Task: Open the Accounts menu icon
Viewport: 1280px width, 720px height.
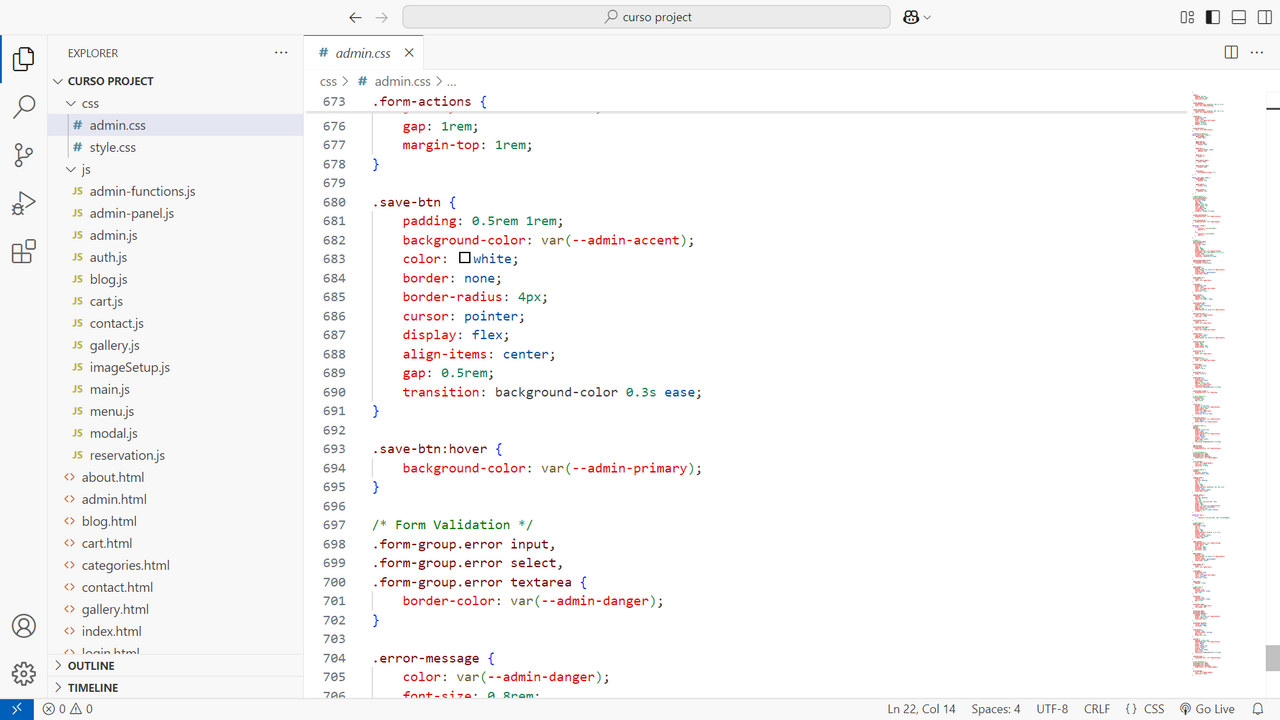Action: 24,626
